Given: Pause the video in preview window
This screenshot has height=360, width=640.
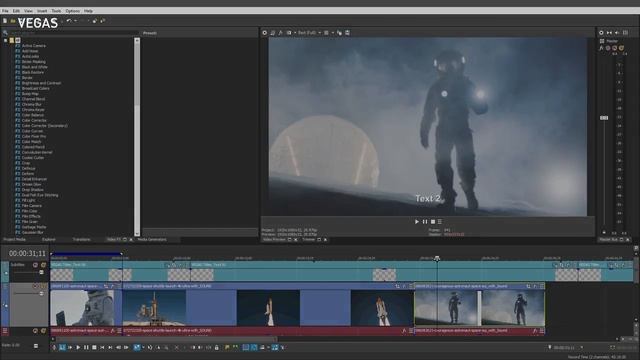Looking at the screenshot, I should click(425, 222).
